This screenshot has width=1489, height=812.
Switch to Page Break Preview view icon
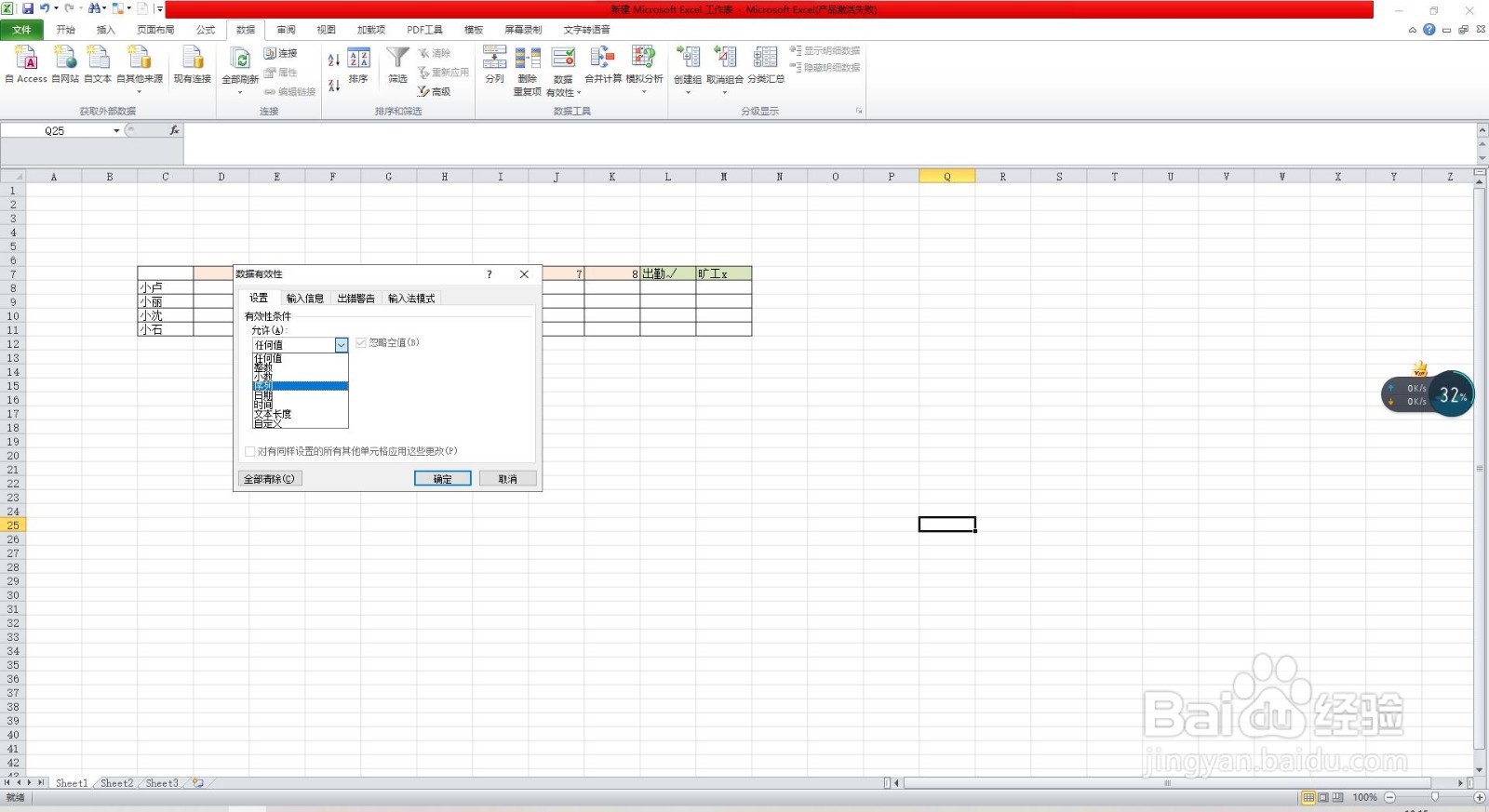[1337, 797]
